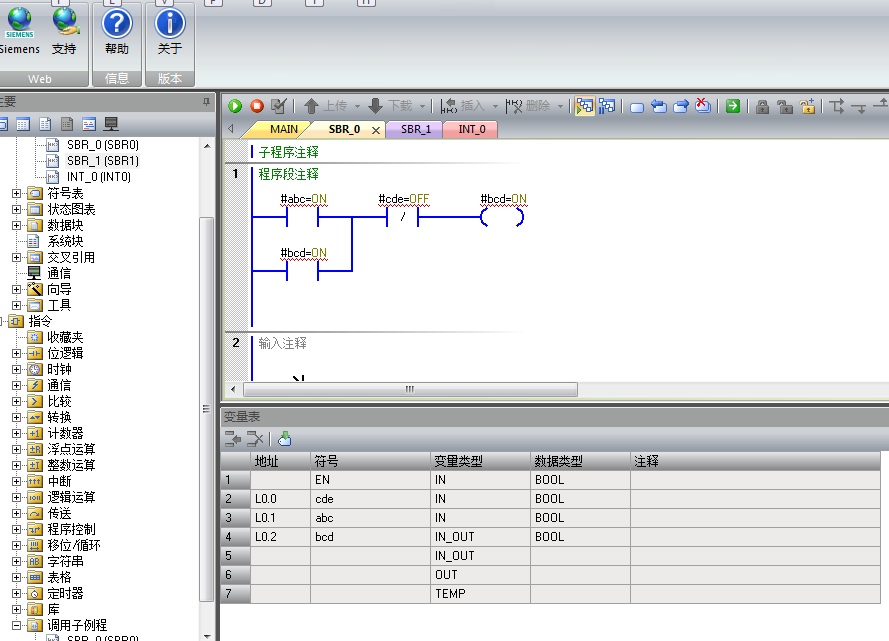Viewport: 889px width, 641px height.
Task: Add a row icon in variable table
Action: coord(232,439)
